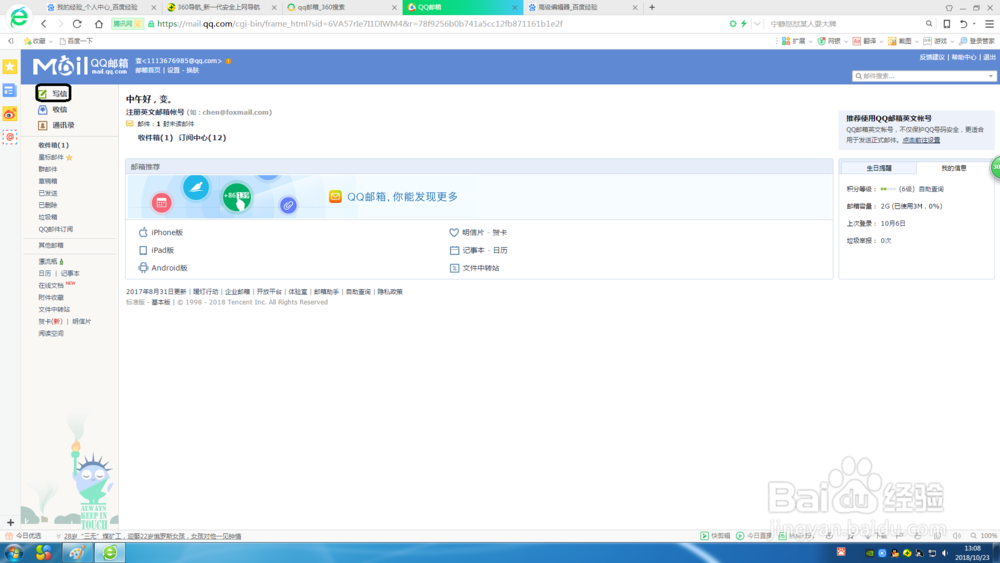The image size is (1000, 563).
Task: Click the green lightning speed mode icon
Action: 744,24
